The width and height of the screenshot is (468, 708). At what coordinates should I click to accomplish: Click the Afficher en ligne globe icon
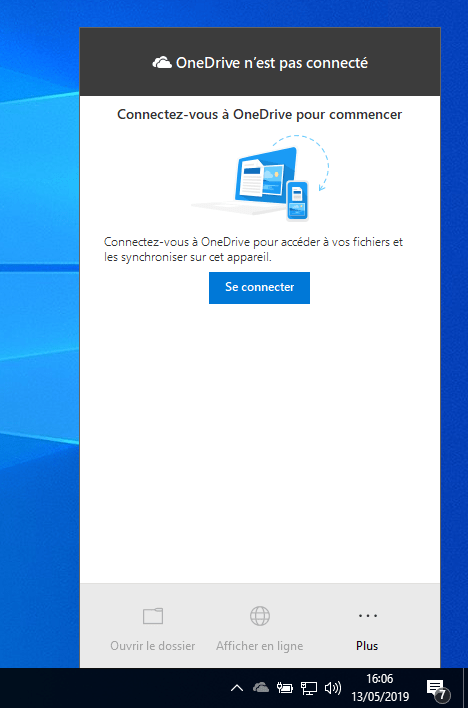point(260,616)
